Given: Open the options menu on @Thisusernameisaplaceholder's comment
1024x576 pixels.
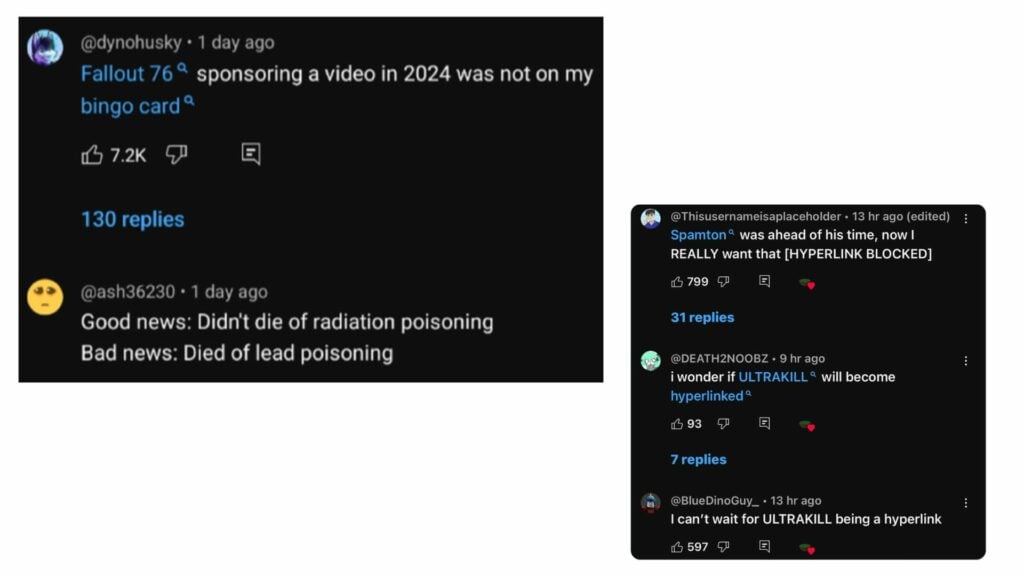Looking at the screenshot, I should click(x=965, y=217).
